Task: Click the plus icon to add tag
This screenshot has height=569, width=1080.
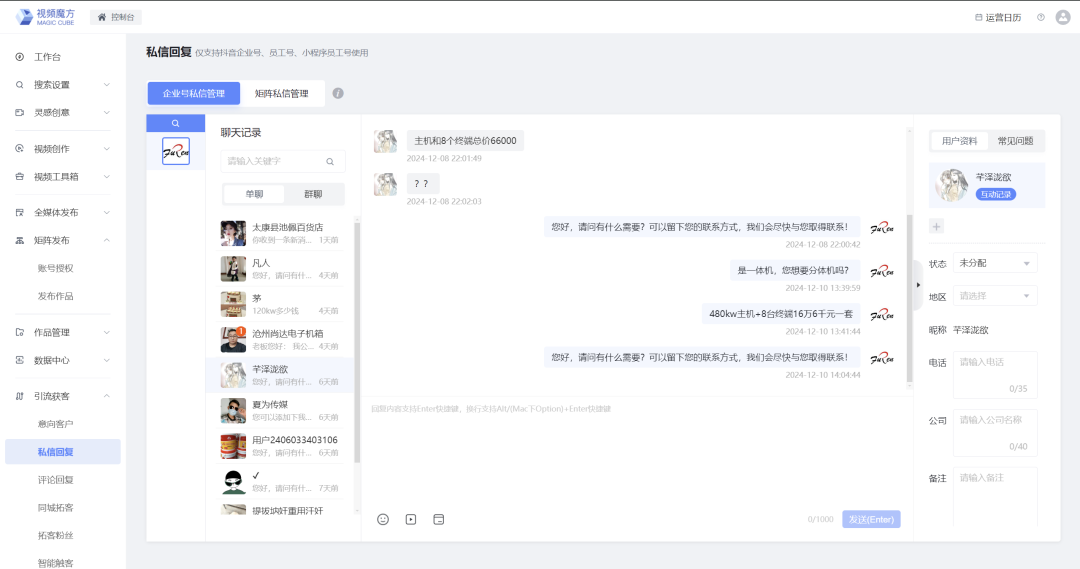Action: pos(937,226)
